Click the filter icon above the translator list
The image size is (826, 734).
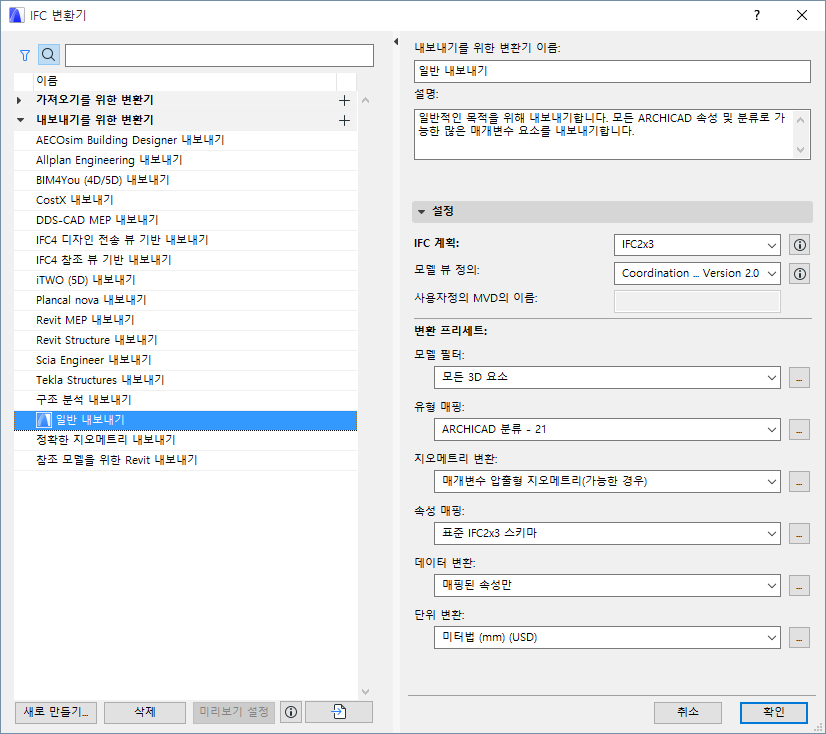click(x=24, y=55)
